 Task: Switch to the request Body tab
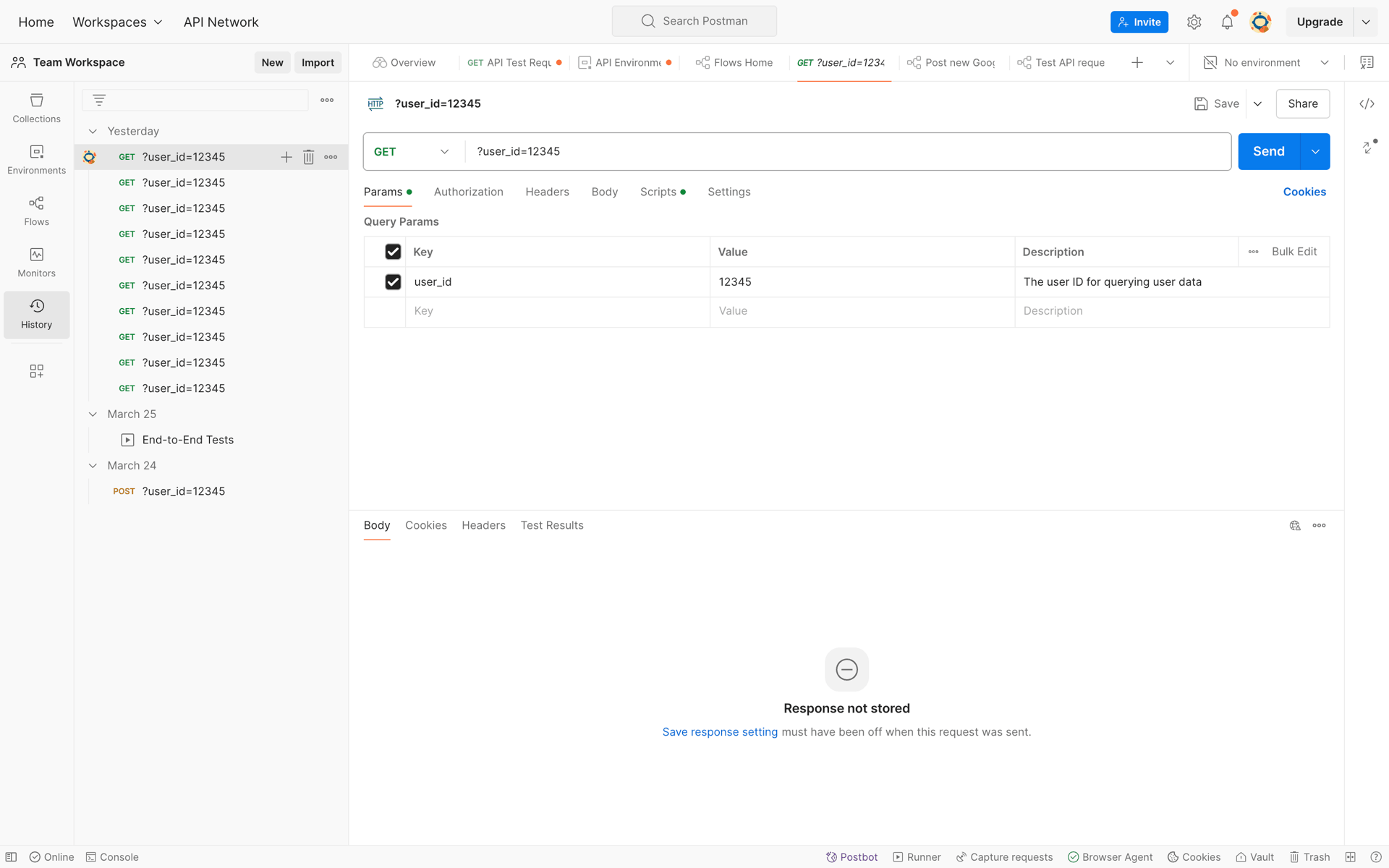pos(604,192)
